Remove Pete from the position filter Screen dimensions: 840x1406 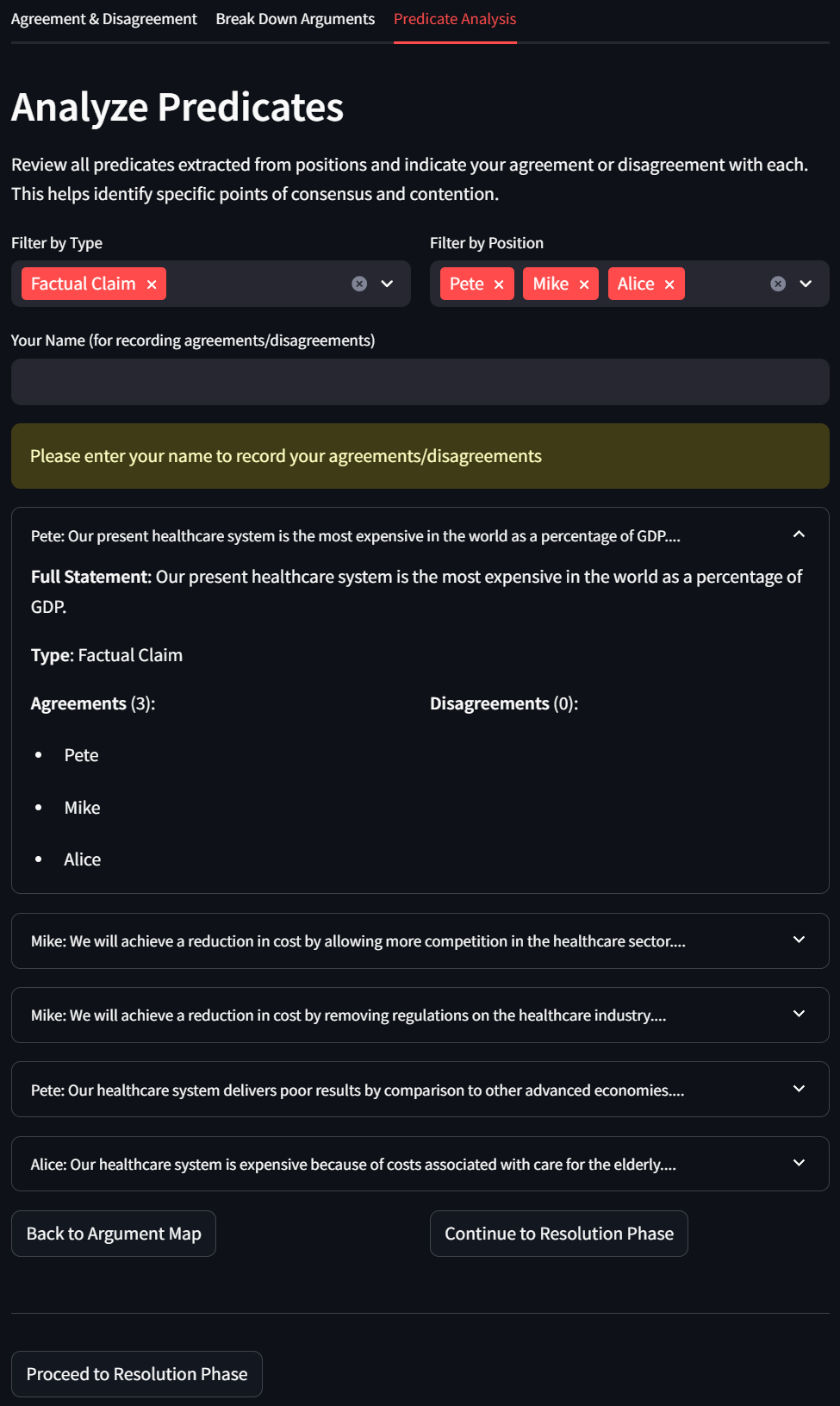click(x=499, y=284)
